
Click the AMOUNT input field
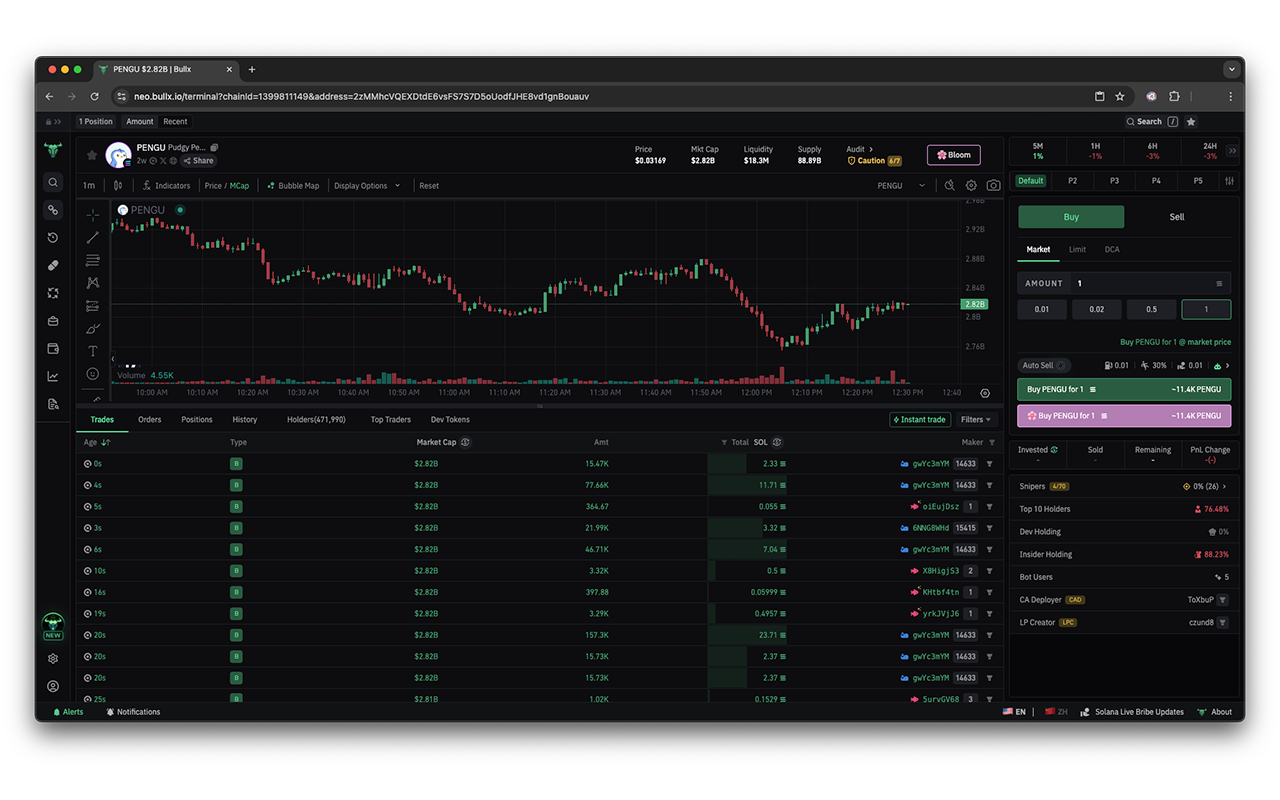point(1125,283)
